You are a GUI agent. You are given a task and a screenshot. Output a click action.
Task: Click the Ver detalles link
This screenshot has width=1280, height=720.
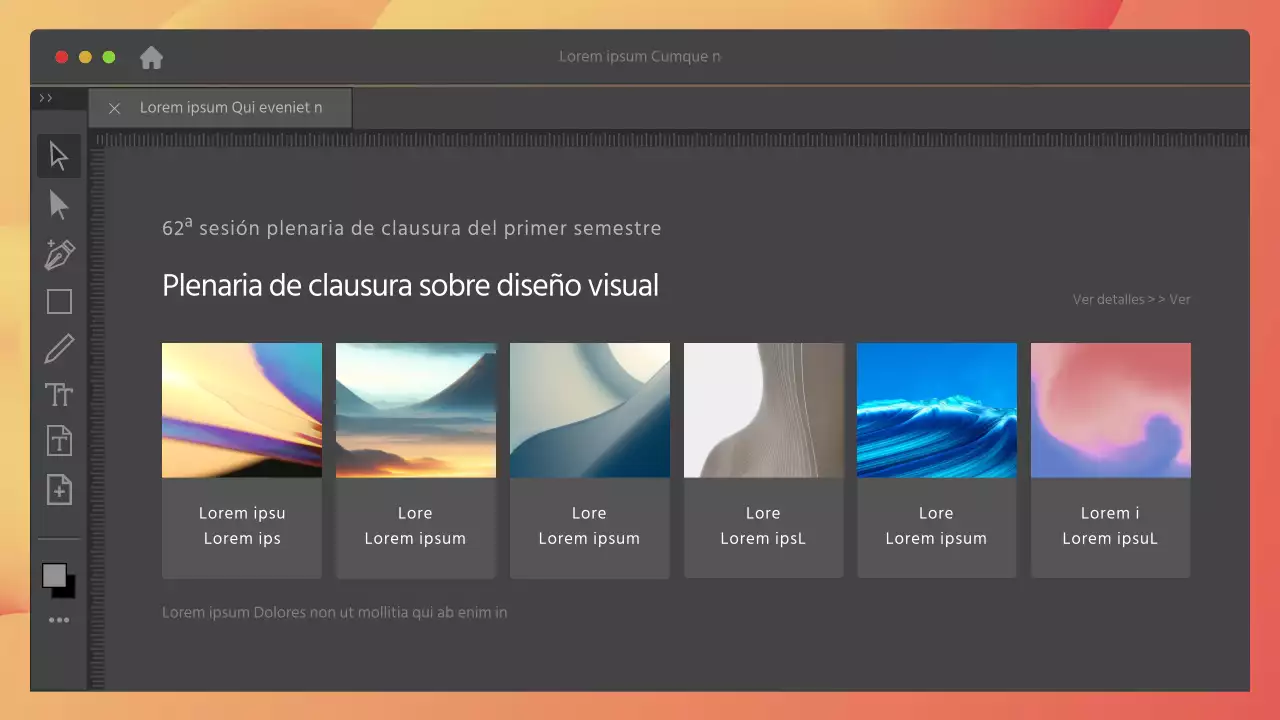(x=1108, y=299)
